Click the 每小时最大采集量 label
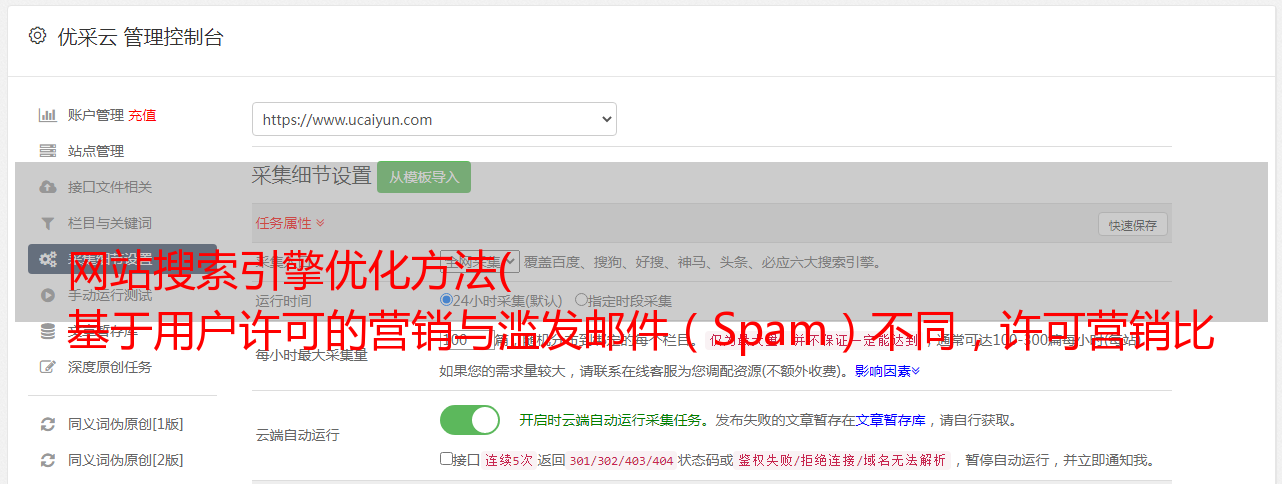The image size is (1282, 484). pos(312,354)
